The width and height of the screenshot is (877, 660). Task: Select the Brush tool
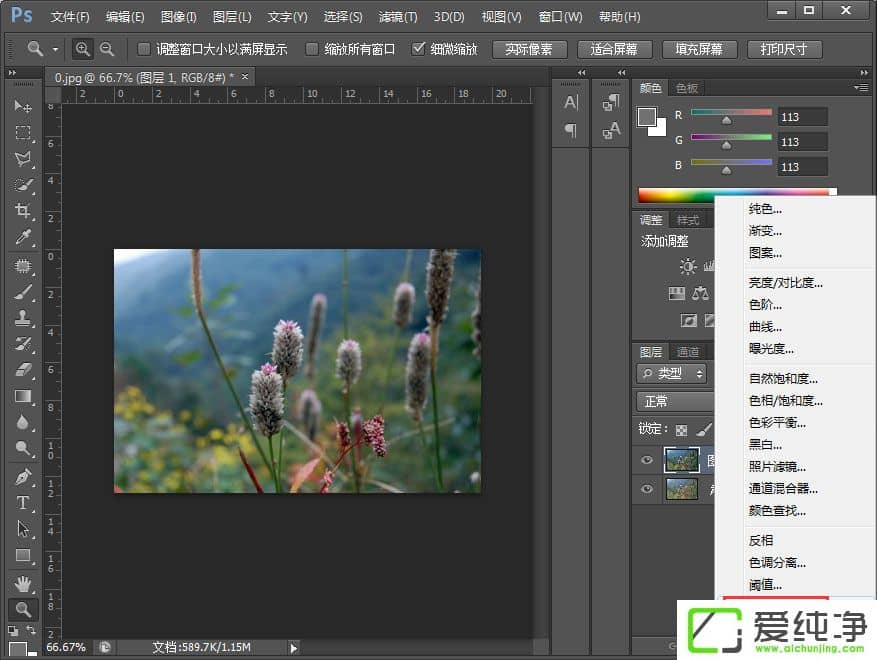pyautogui.click(x=22, y=292)
